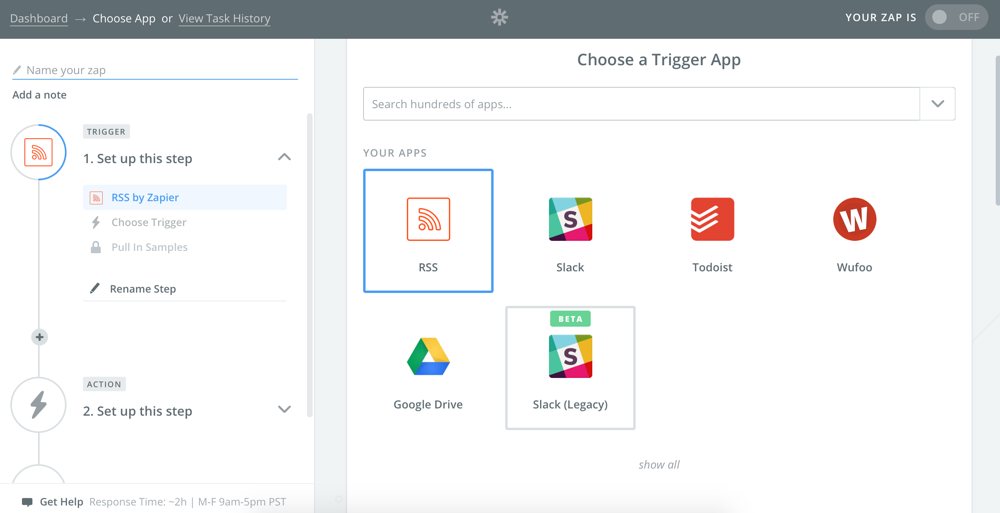
Task: Click the ACTION label tag
Action: coord(105,384)
